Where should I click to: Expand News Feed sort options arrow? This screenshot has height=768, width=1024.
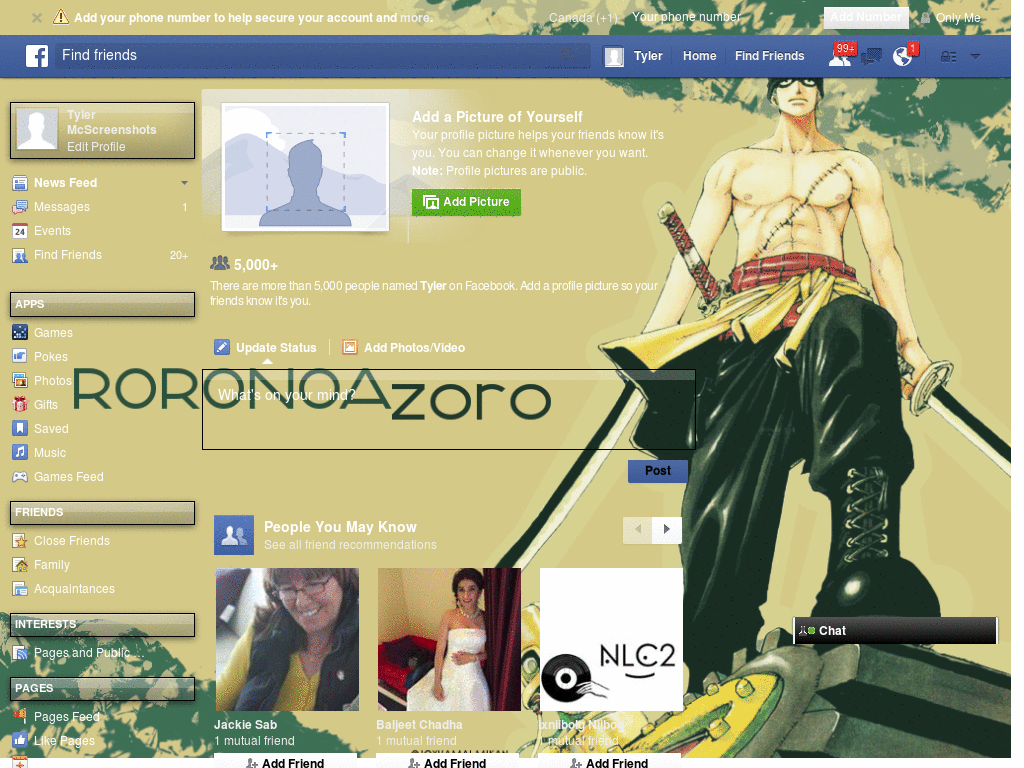click(x=184, y=183)
